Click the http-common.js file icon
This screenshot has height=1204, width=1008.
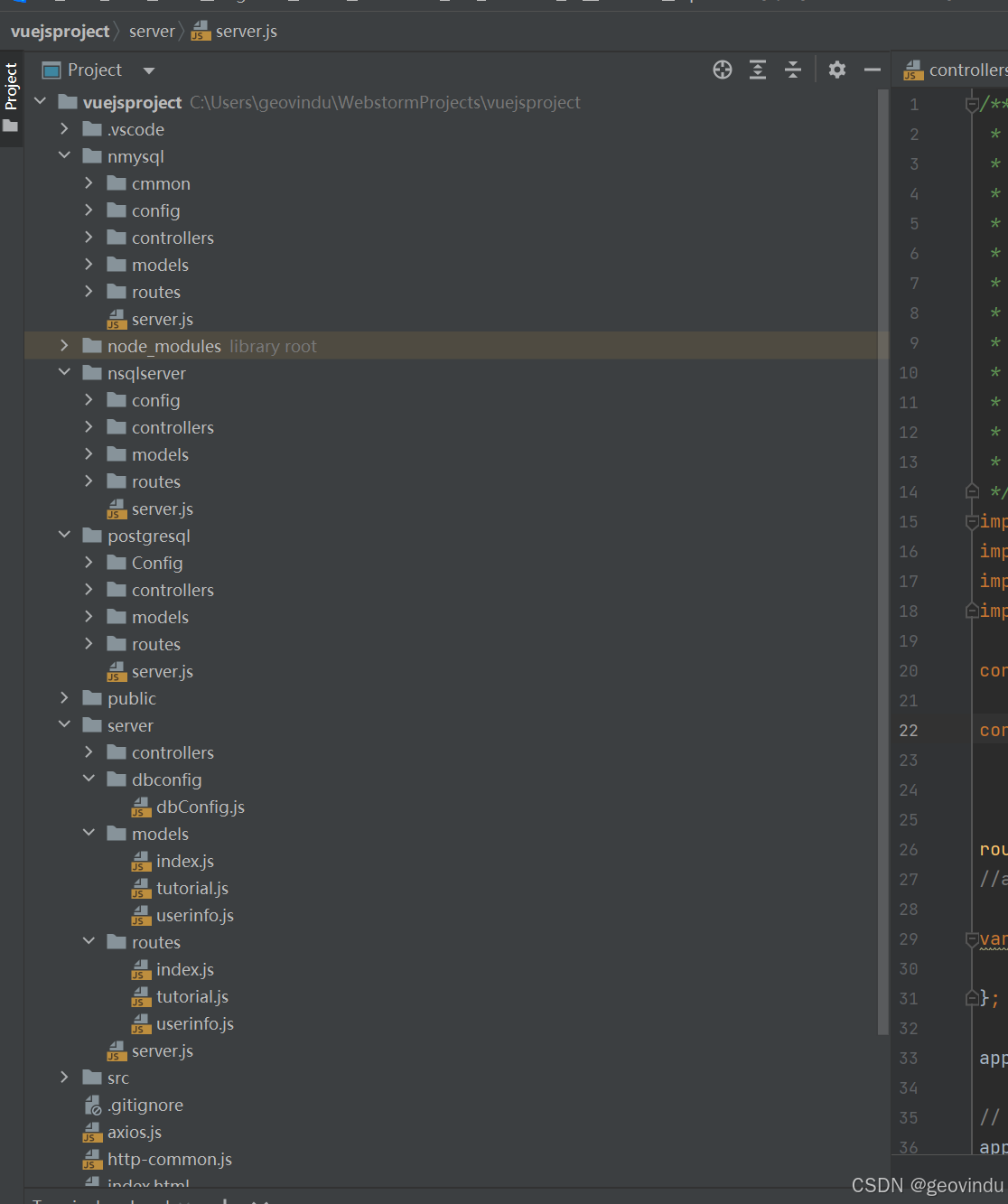click(92, 1159)
